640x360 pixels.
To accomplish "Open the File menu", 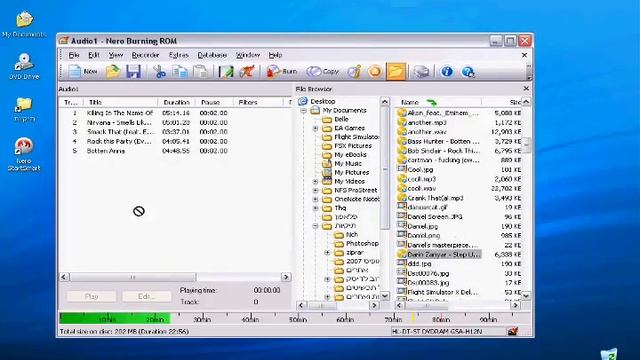I will [x=74, y=55].
